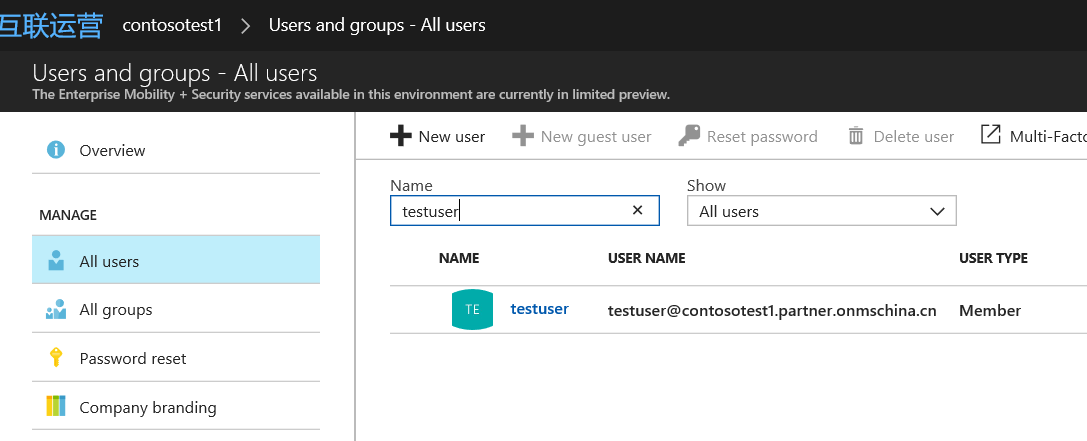
Task: Click the Company branding icon
Action: [56, 407]
